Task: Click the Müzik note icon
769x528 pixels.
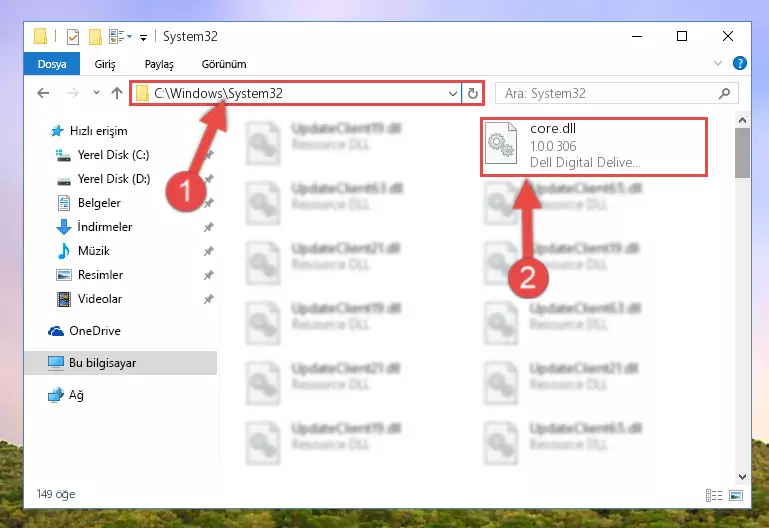Action: click(64, 251)
